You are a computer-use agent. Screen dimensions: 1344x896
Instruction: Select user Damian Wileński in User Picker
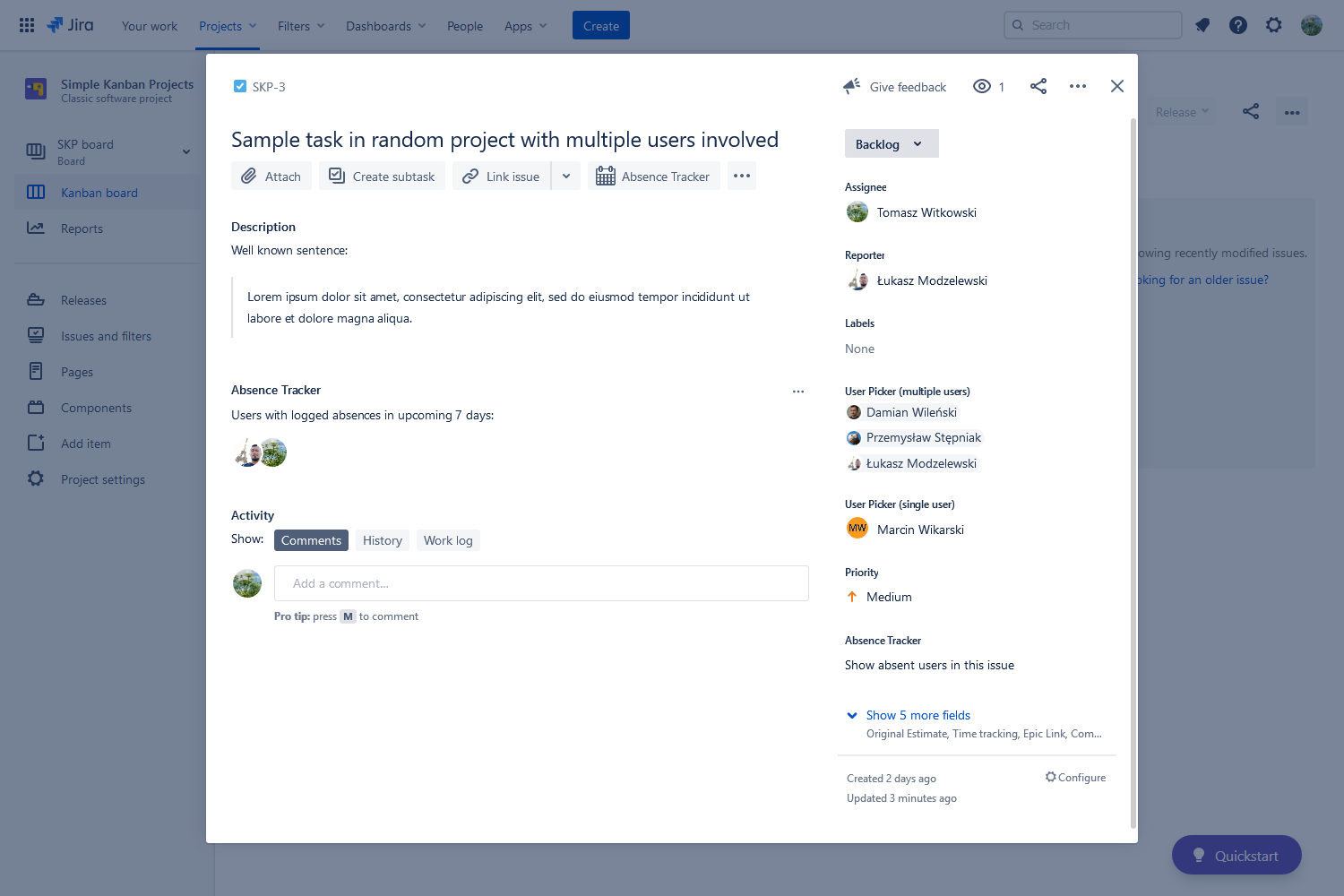pyautogui.click(x=901, y=412)
